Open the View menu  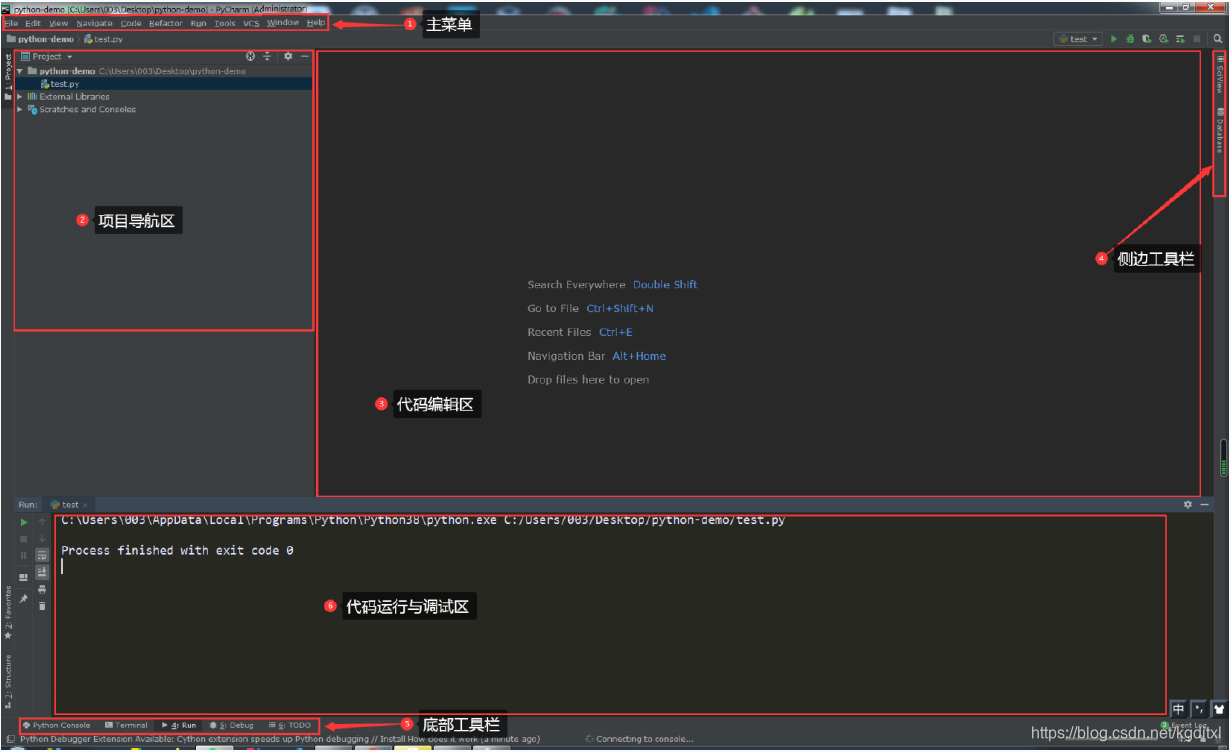[x=59, y=23]
